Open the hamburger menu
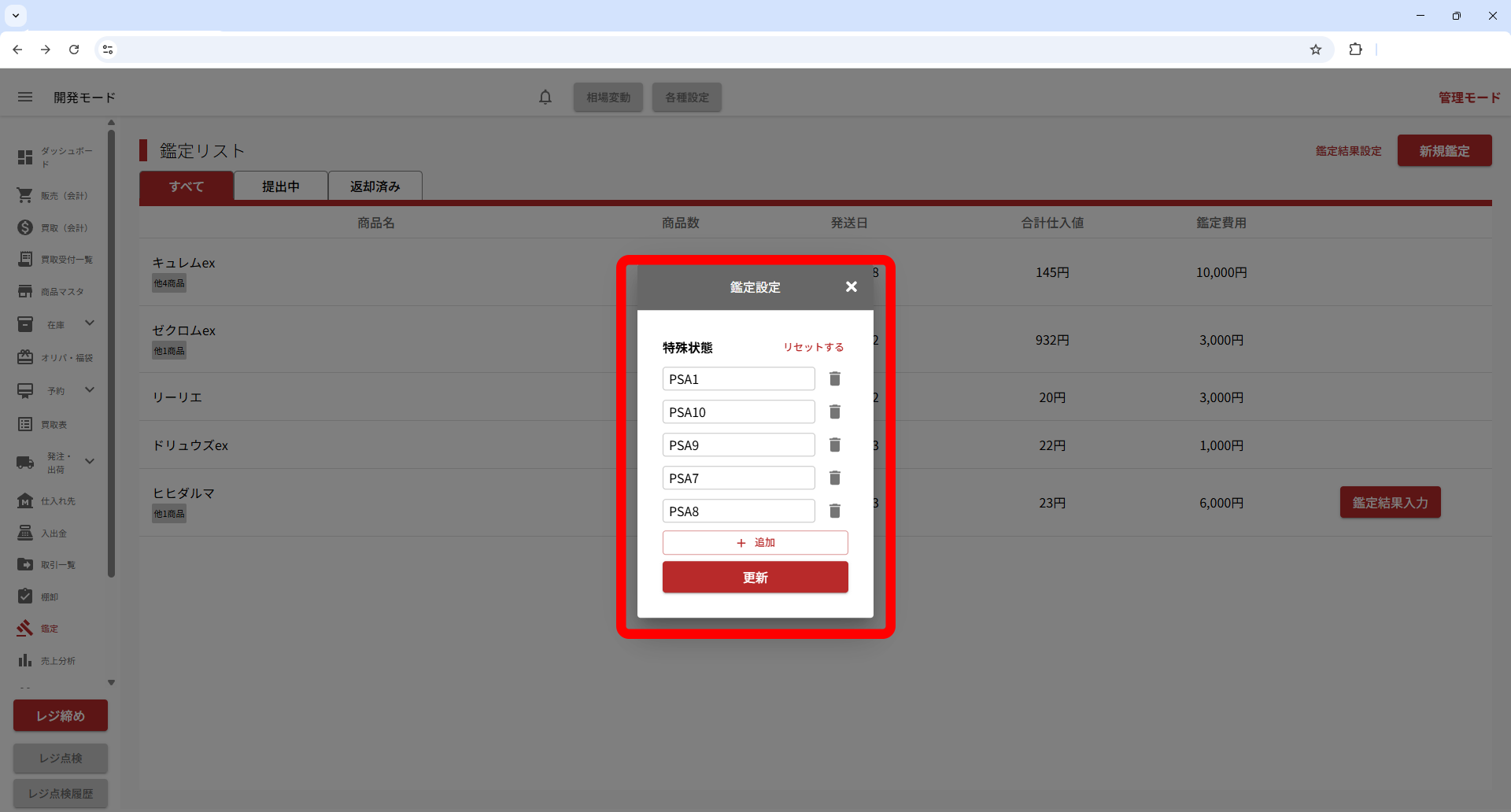This screenshot has height=812, width=1511. (25, 98)
